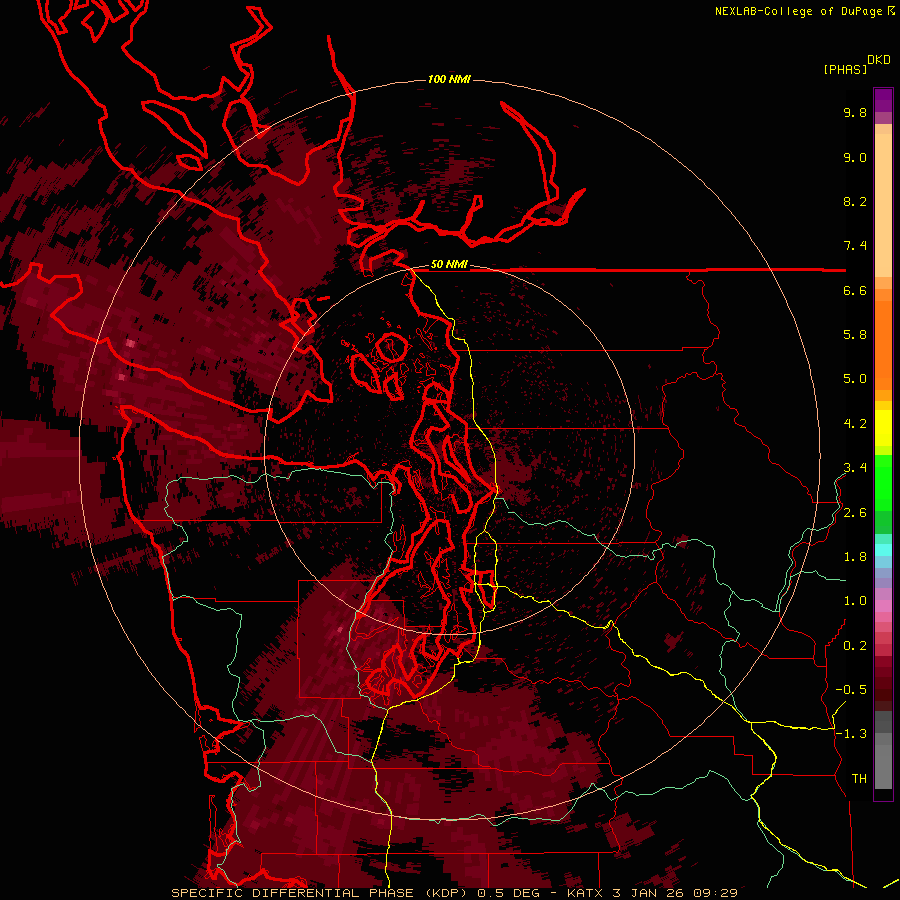Click the 7.4 scale value

tap(855, 246)
